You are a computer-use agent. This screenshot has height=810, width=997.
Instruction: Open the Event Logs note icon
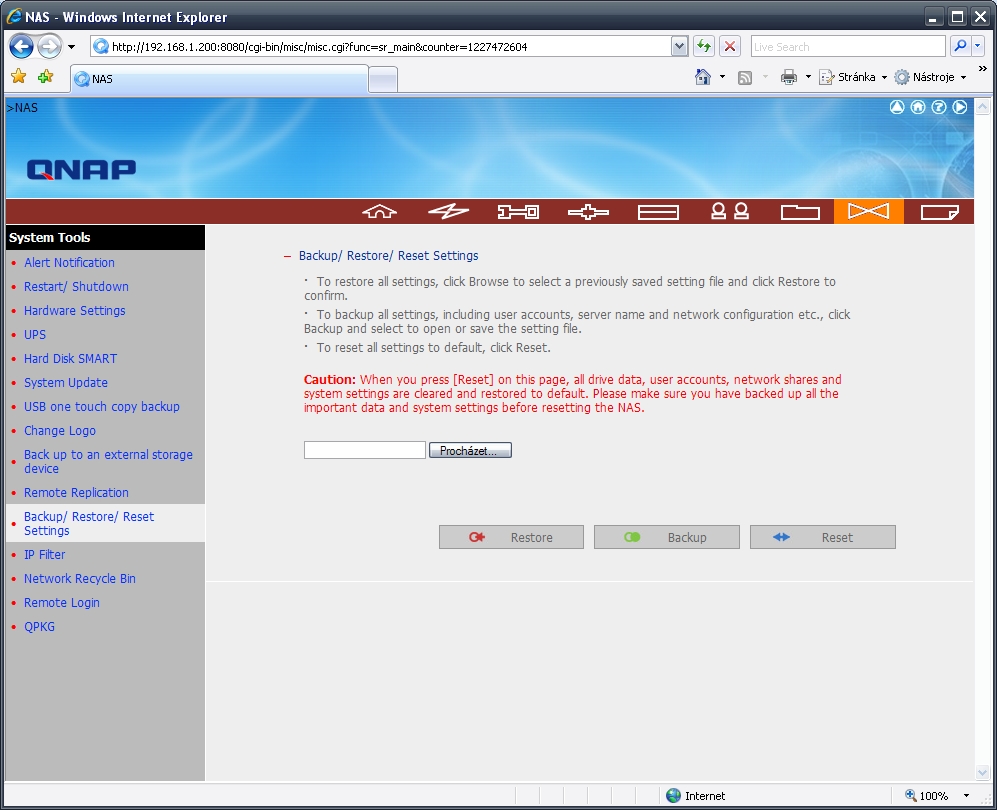(939, 212)
